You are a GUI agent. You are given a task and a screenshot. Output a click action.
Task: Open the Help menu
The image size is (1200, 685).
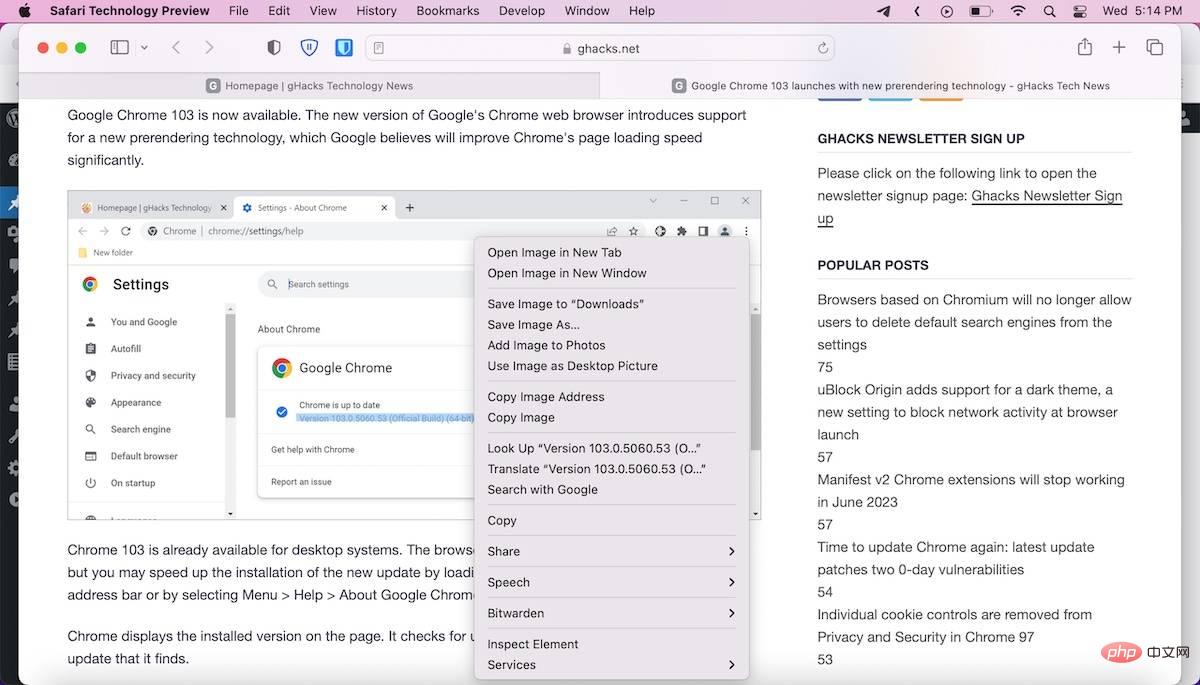coord(642,11)
